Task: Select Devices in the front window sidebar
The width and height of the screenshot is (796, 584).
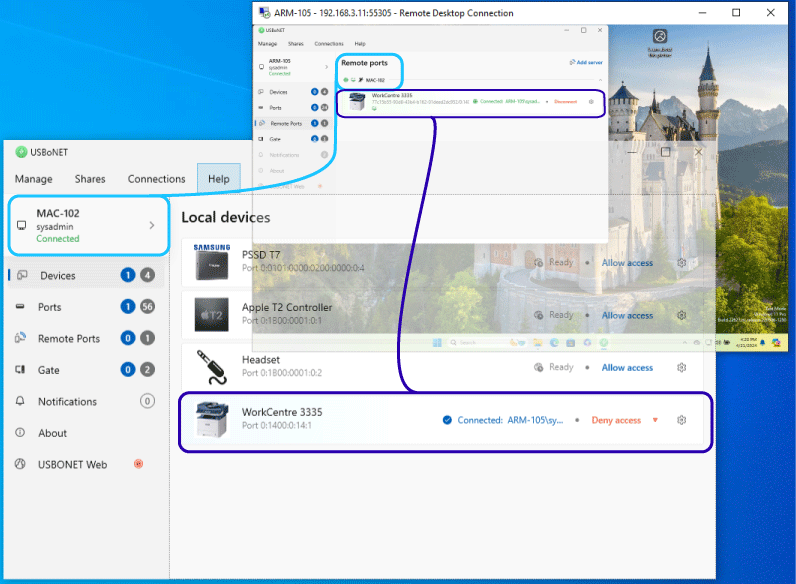Action: (x=85, y=275)
